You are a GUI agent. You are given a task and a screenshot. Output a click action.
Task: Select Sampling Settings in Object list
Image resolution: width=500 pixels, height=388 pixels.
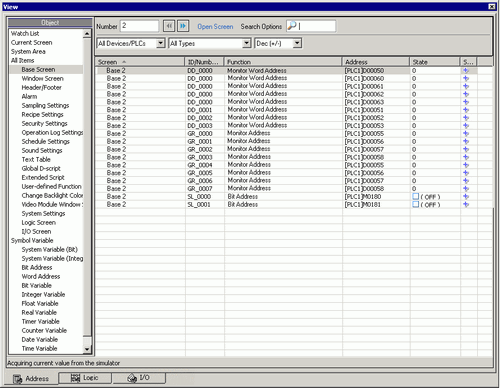click(x=45, y=105)
